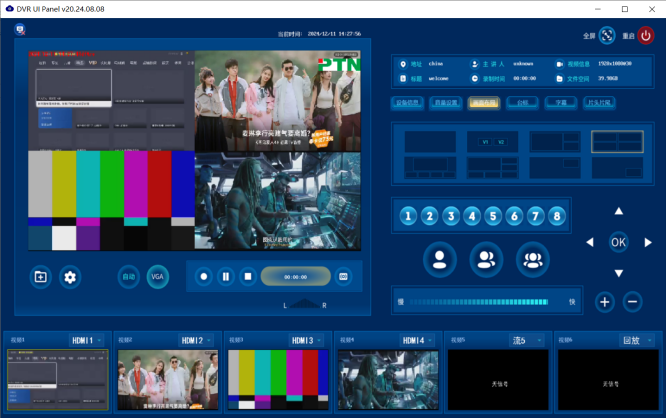This screenshot has width=666, height=418.
Task: Click the L-R audio balance indicator
Action: pyautogui.click(x=305, y=304)
